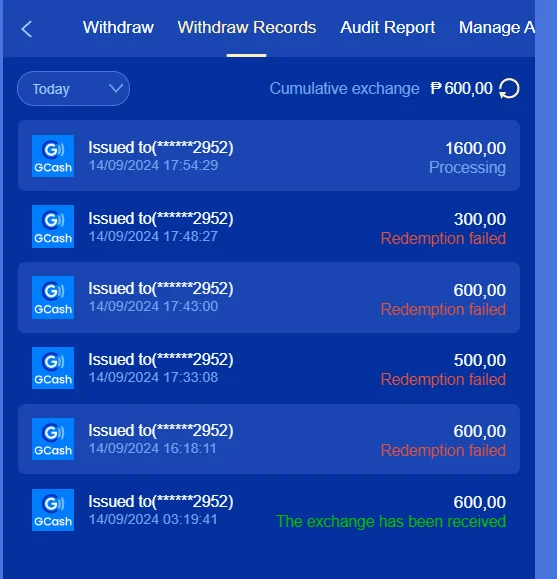557x579 pixels.
Task: Click the ₱600,00 cumulative total
Action: [x=461, y=89]
